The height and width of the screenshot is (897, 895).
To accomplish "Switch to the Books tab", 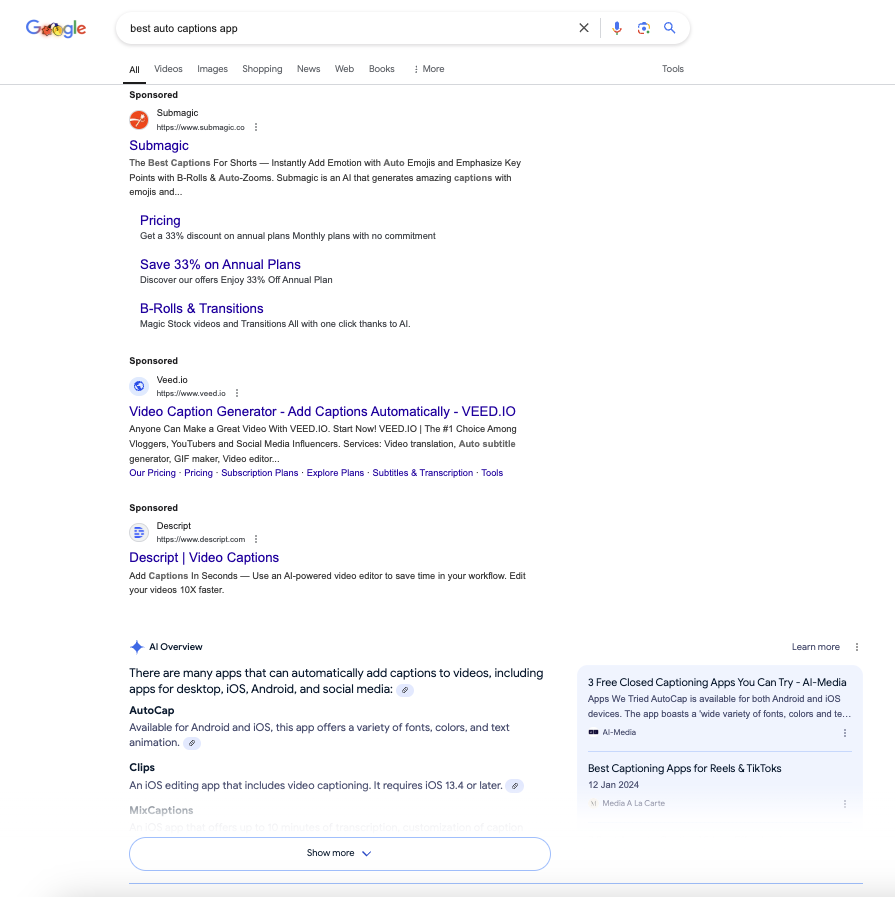I will (x=381, y=69).
